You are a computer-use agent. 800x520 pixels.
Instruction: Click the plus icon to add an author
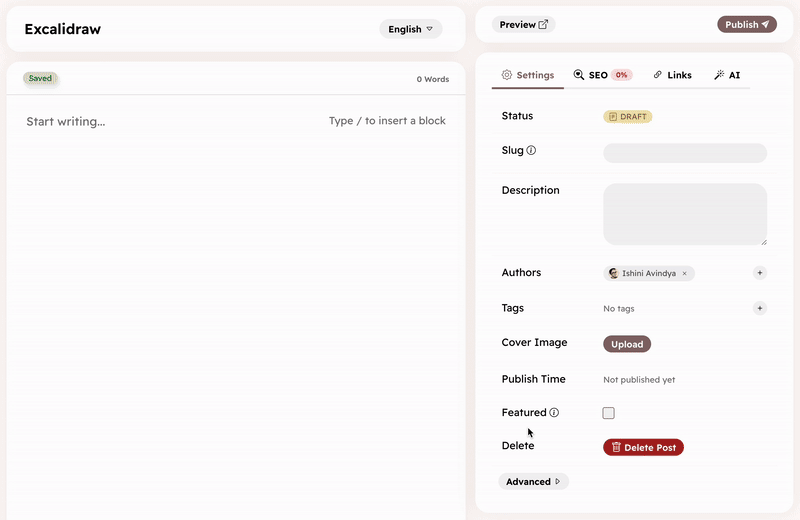[759, 272]
